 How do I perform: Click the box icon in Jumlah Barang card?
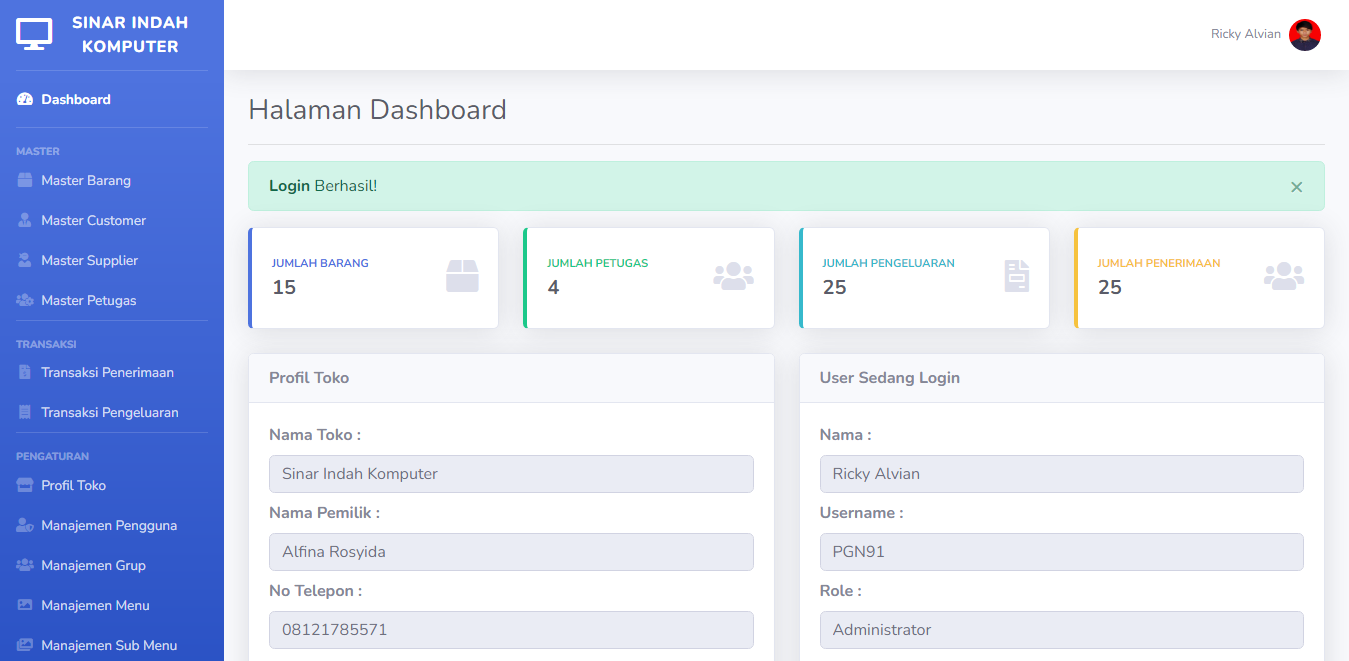[462, 276]
